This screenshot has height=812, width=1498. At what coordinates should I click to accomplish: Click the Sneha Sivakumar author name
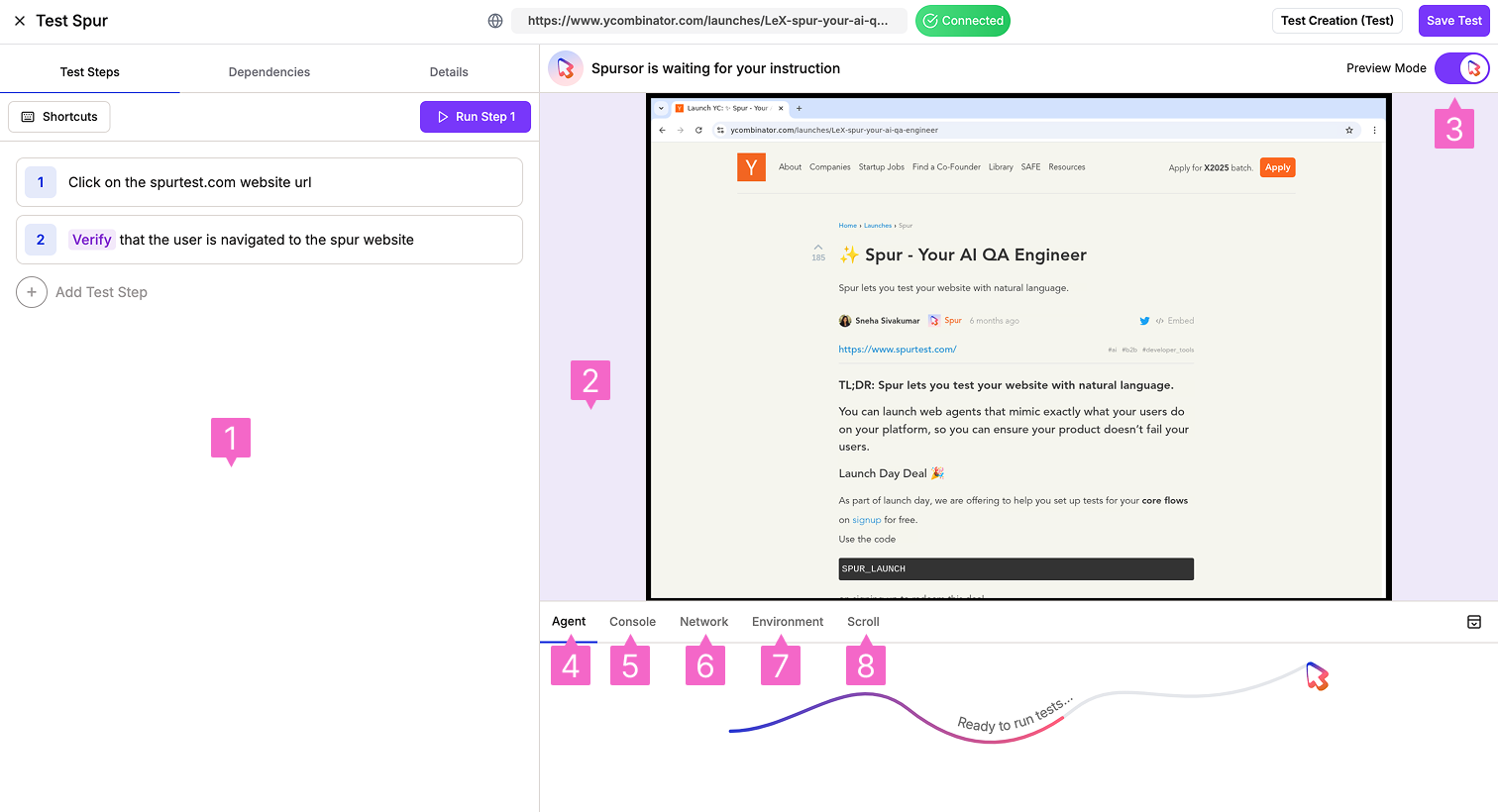(888, 321)
